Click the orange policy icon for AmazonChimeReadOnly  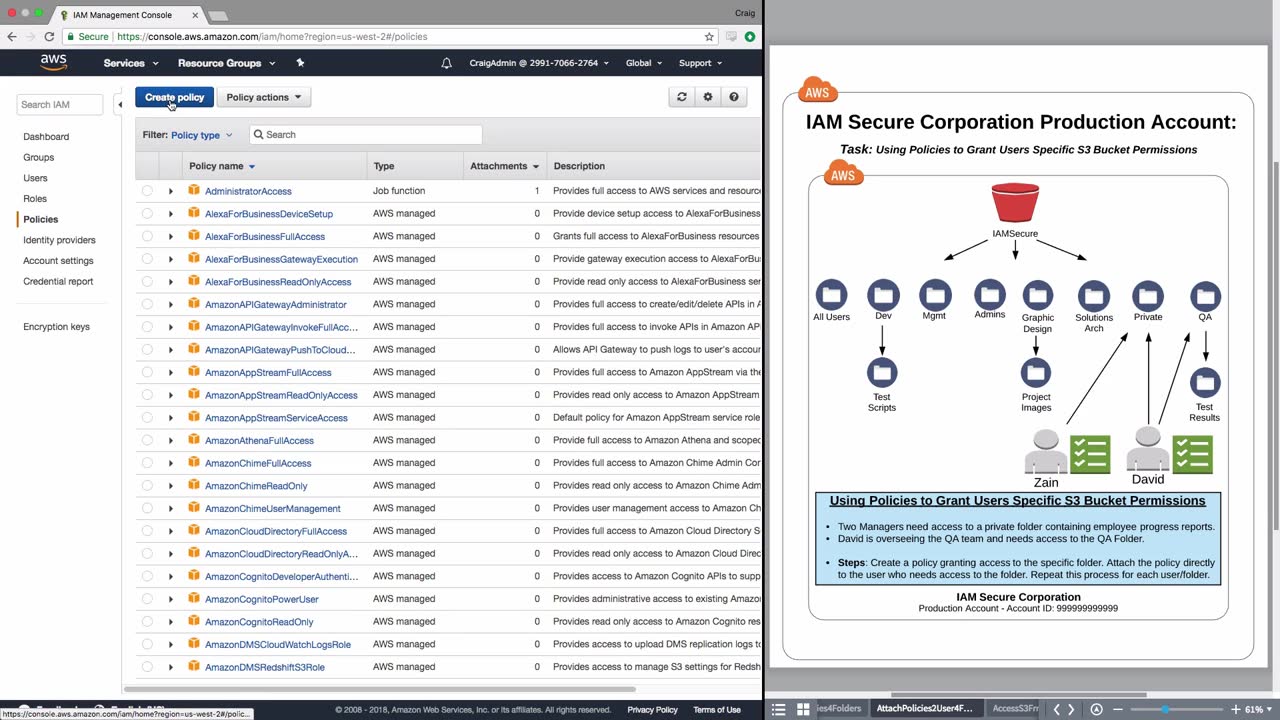tap(194, 485)
